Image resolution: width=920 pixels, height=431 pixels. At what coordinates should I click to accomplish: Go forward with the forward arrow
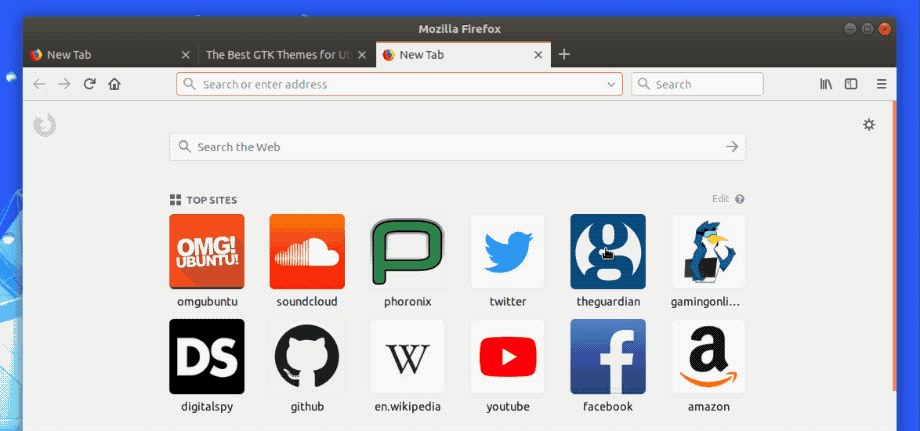pos(64,84)
